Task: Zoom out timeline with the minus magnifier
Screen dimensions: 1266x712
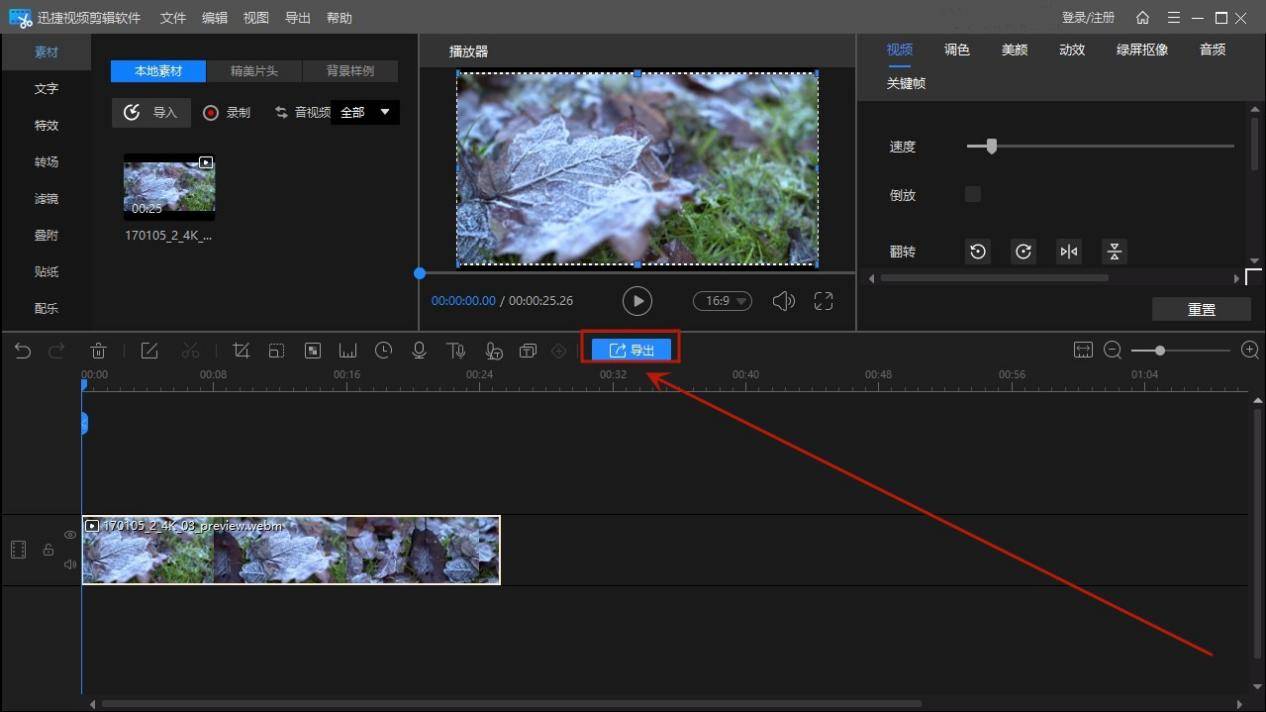Action: pyautogui.click(x=1112, y=350)
